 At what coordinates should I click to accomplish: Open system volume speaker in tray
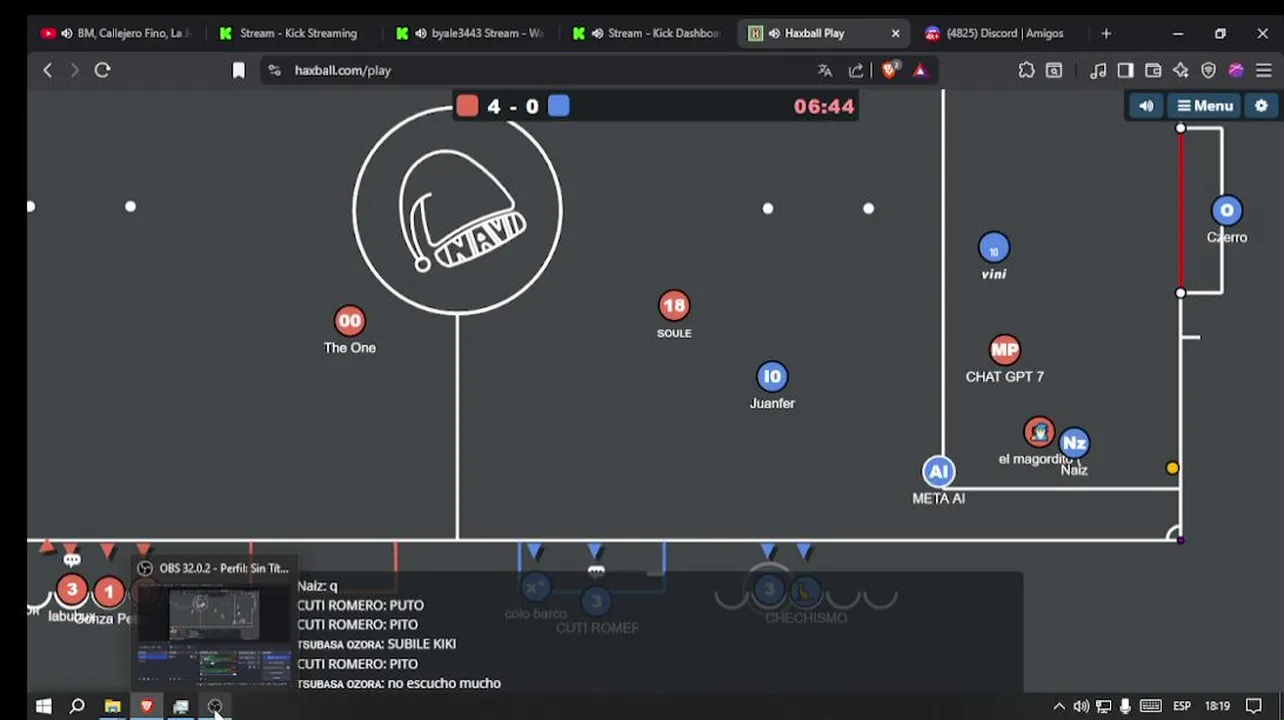pos(1081,706)
